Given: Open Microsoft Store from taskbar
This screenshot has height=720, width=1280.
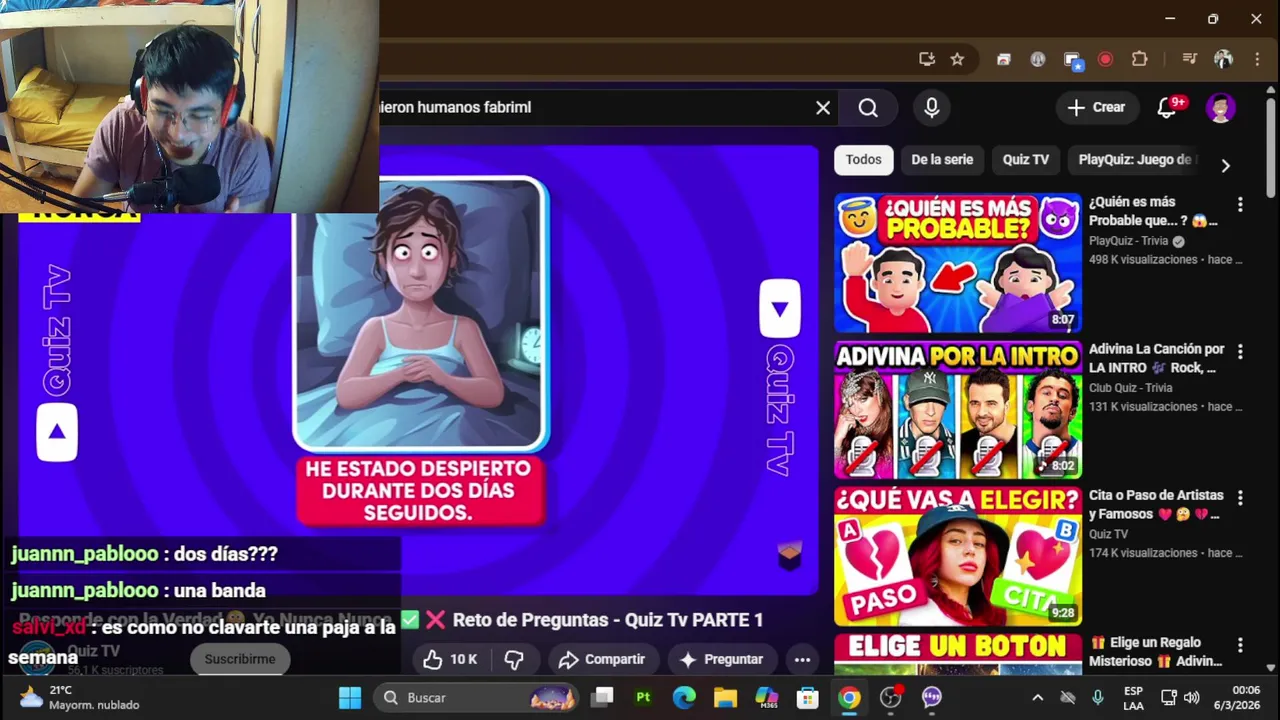Looking at the screenshot, I should 808,698.
